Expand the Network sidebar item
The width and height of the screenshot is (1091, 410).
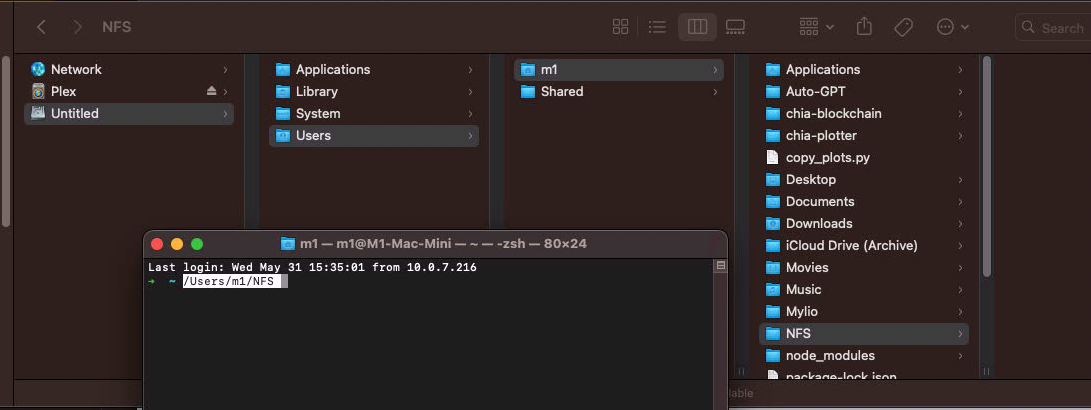point(225,69)
